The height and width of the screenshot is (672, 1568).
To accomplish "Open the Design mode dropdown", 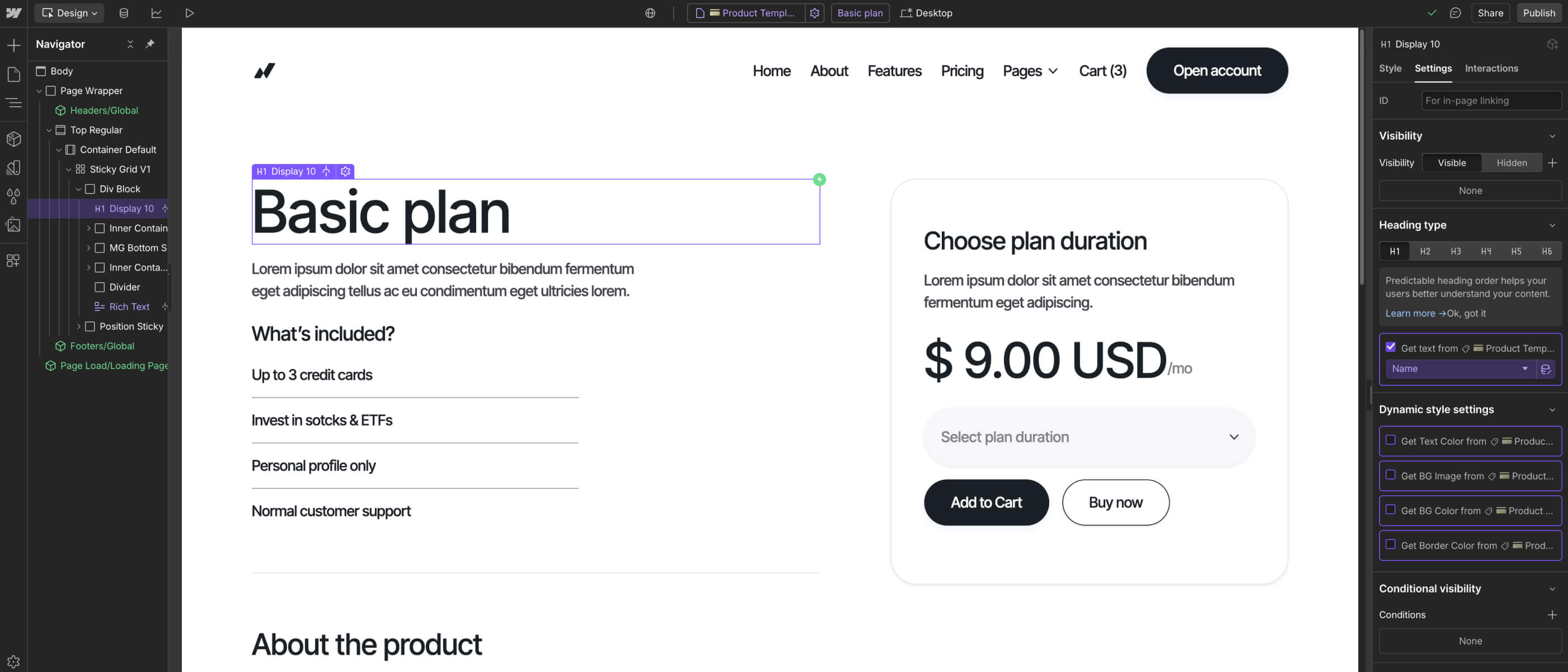I will 69,13.
